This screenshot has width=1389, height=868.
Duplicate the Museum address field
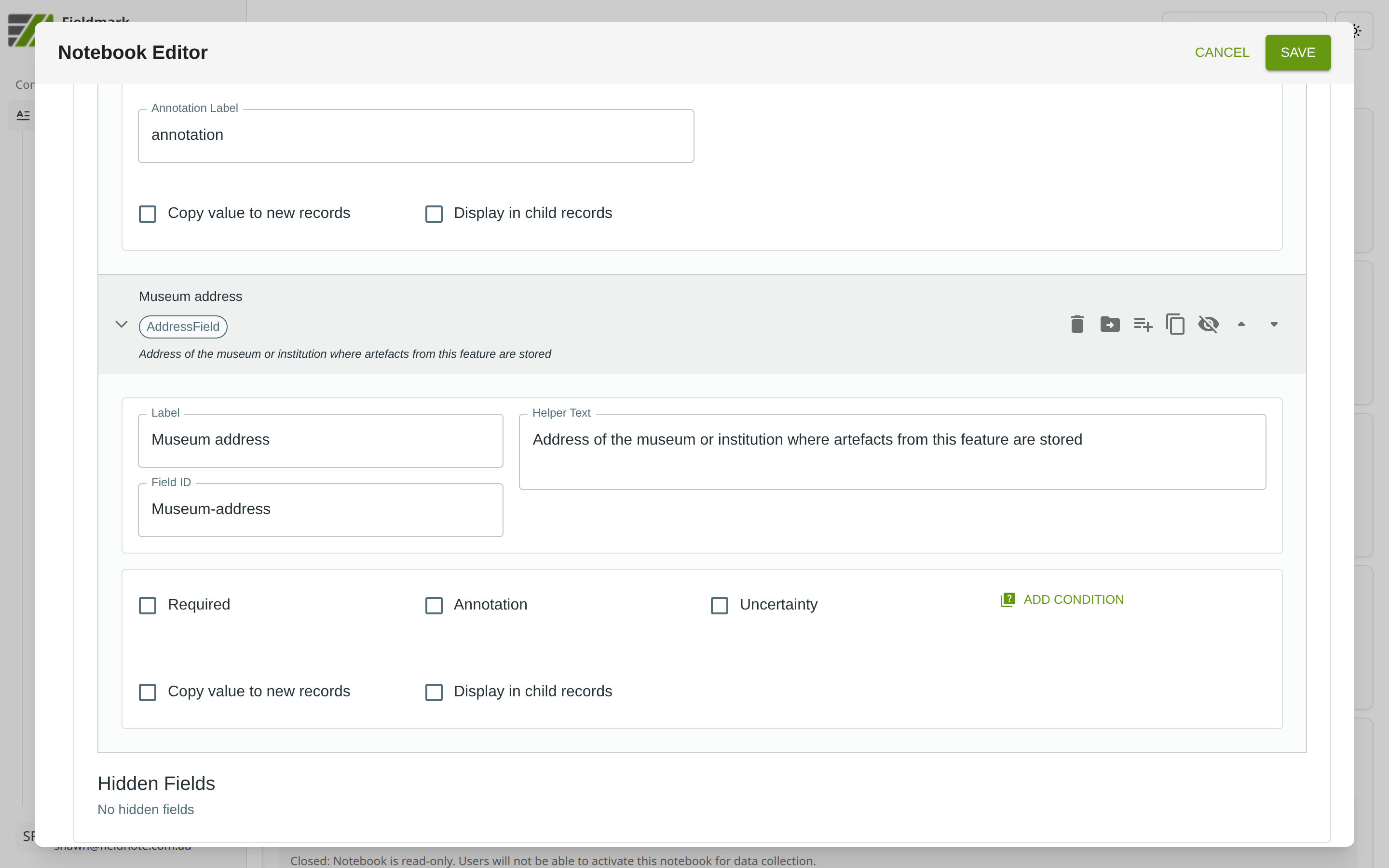pyautogui.click(x=1175, y=325)
